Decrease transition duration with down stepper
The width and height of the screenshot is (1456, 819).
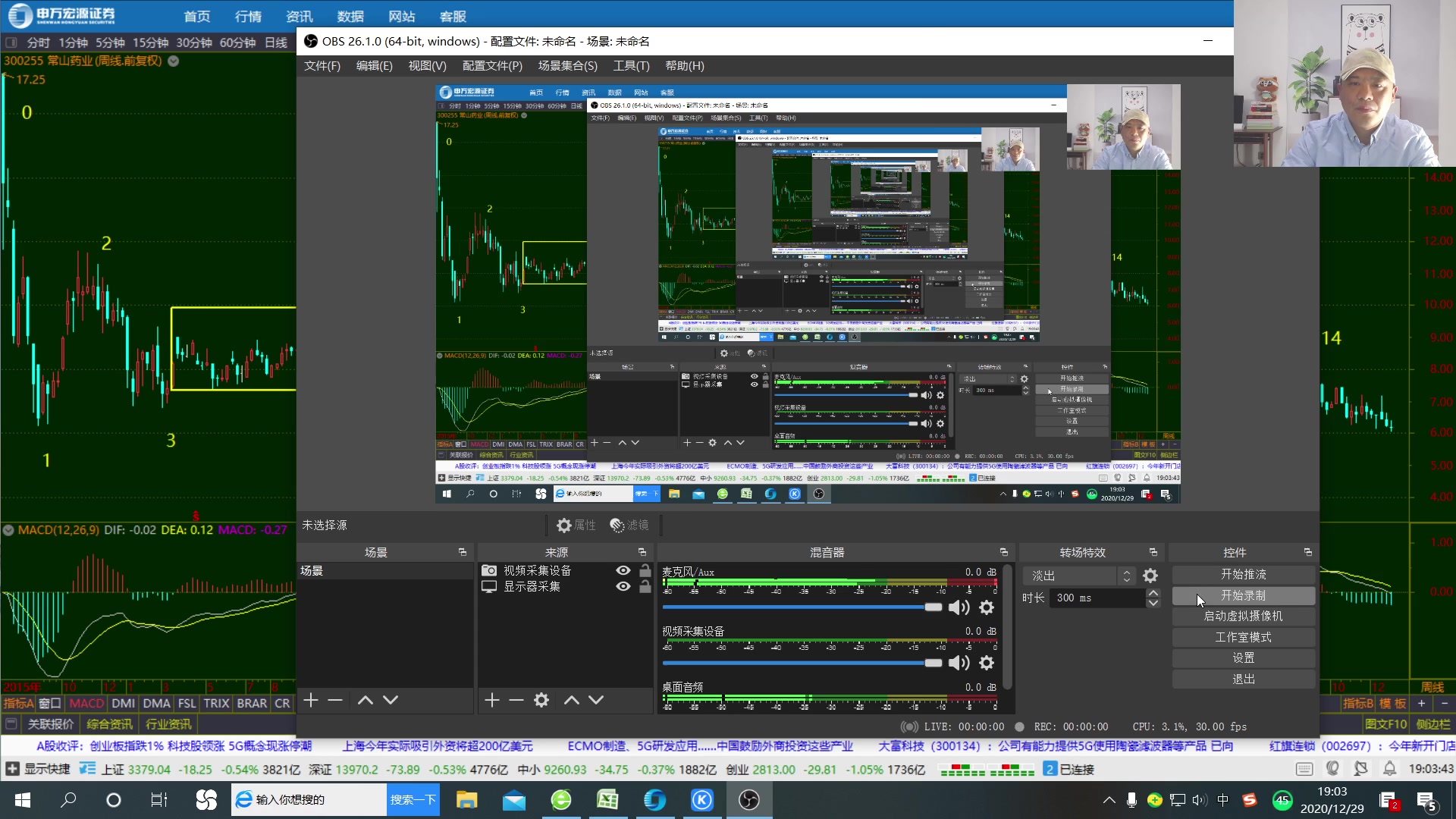click(x=1153, y=603)
